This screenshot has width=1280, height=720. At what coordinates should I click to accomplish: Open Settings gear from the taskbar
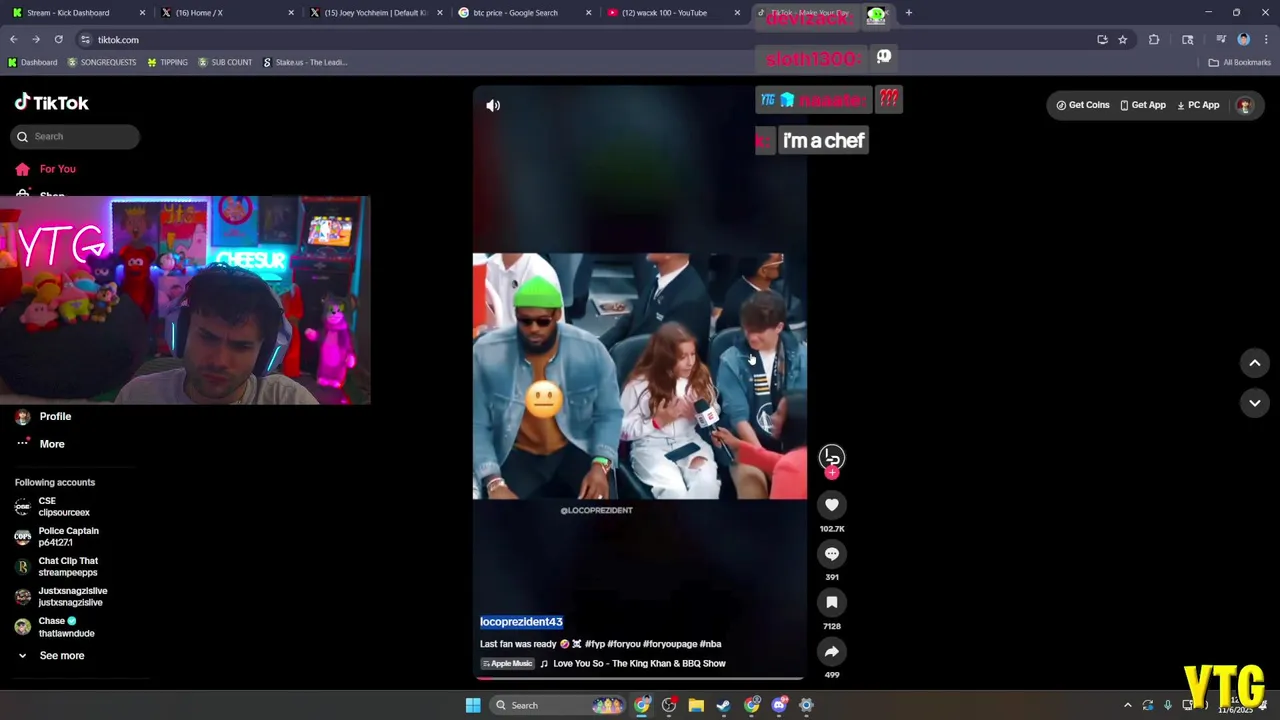coord(806,706)
